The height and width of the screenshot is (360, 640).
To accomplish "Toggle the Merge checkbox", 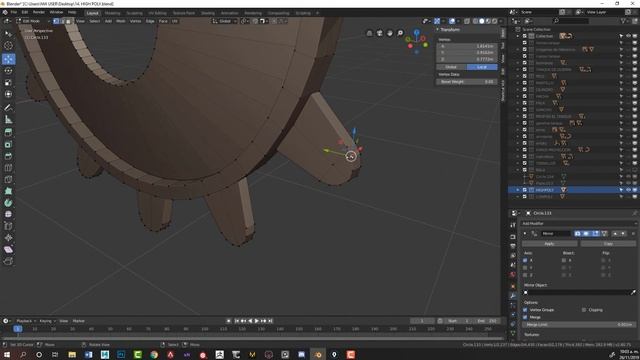I will (x=525, y=317).
